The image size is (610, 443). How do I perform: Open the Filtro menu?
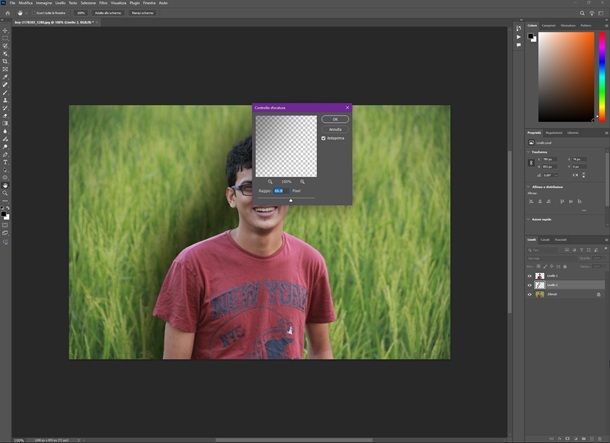[x=103, y=3]
